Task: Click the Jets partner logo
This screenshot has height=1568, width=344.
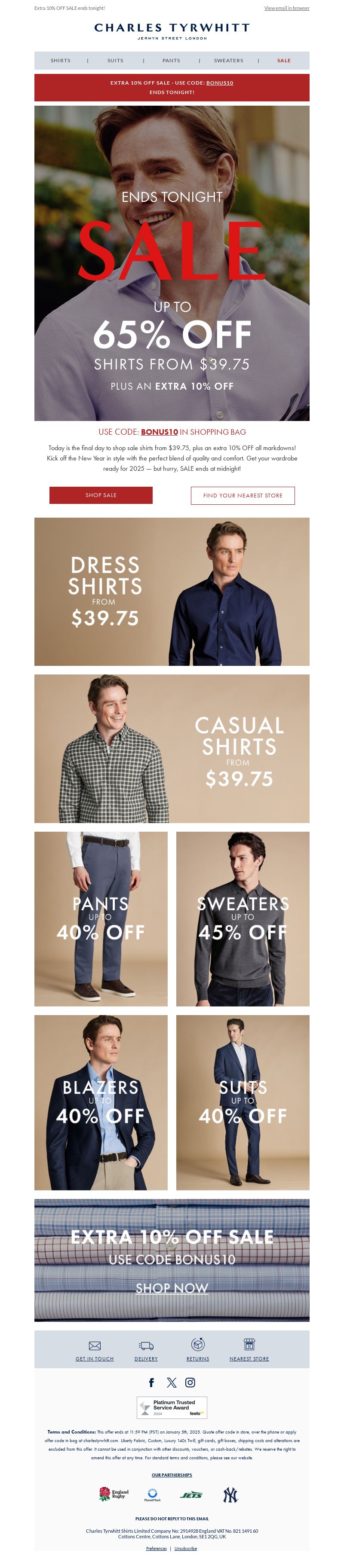Action: click(191, 1495)
